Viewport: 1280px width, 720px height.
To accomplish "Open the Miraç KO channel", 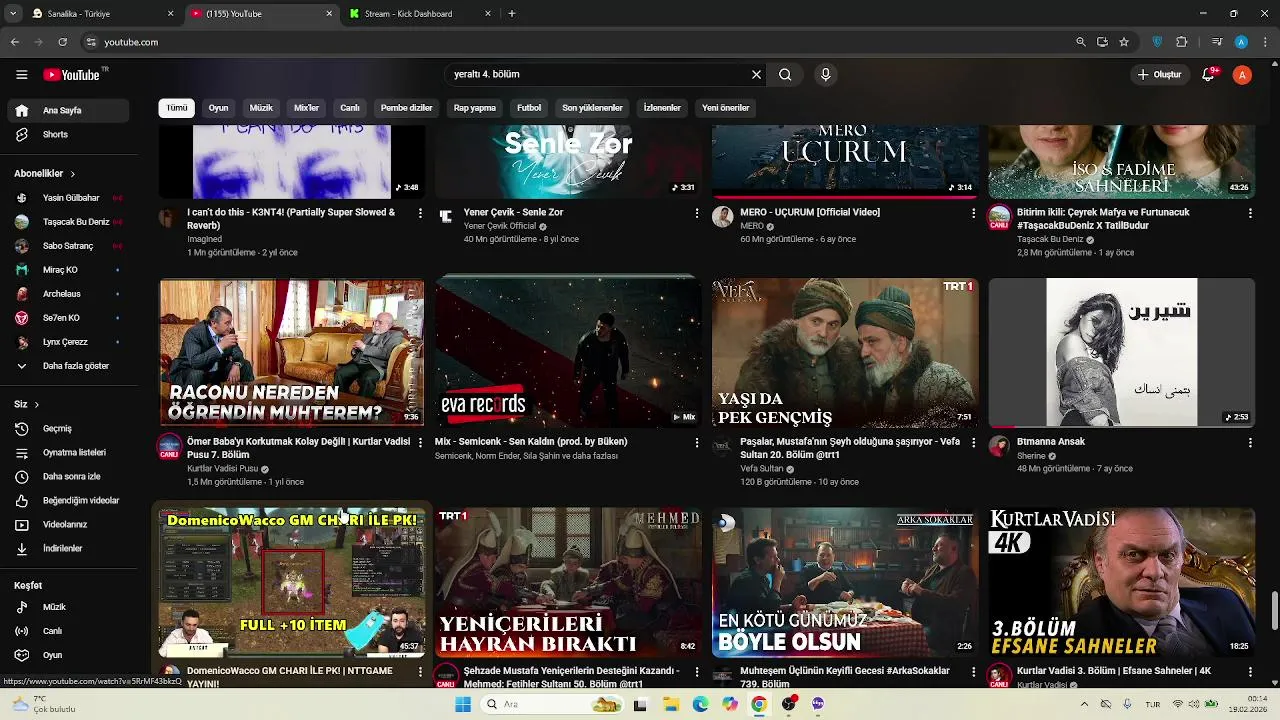I will tap(68, 270).
